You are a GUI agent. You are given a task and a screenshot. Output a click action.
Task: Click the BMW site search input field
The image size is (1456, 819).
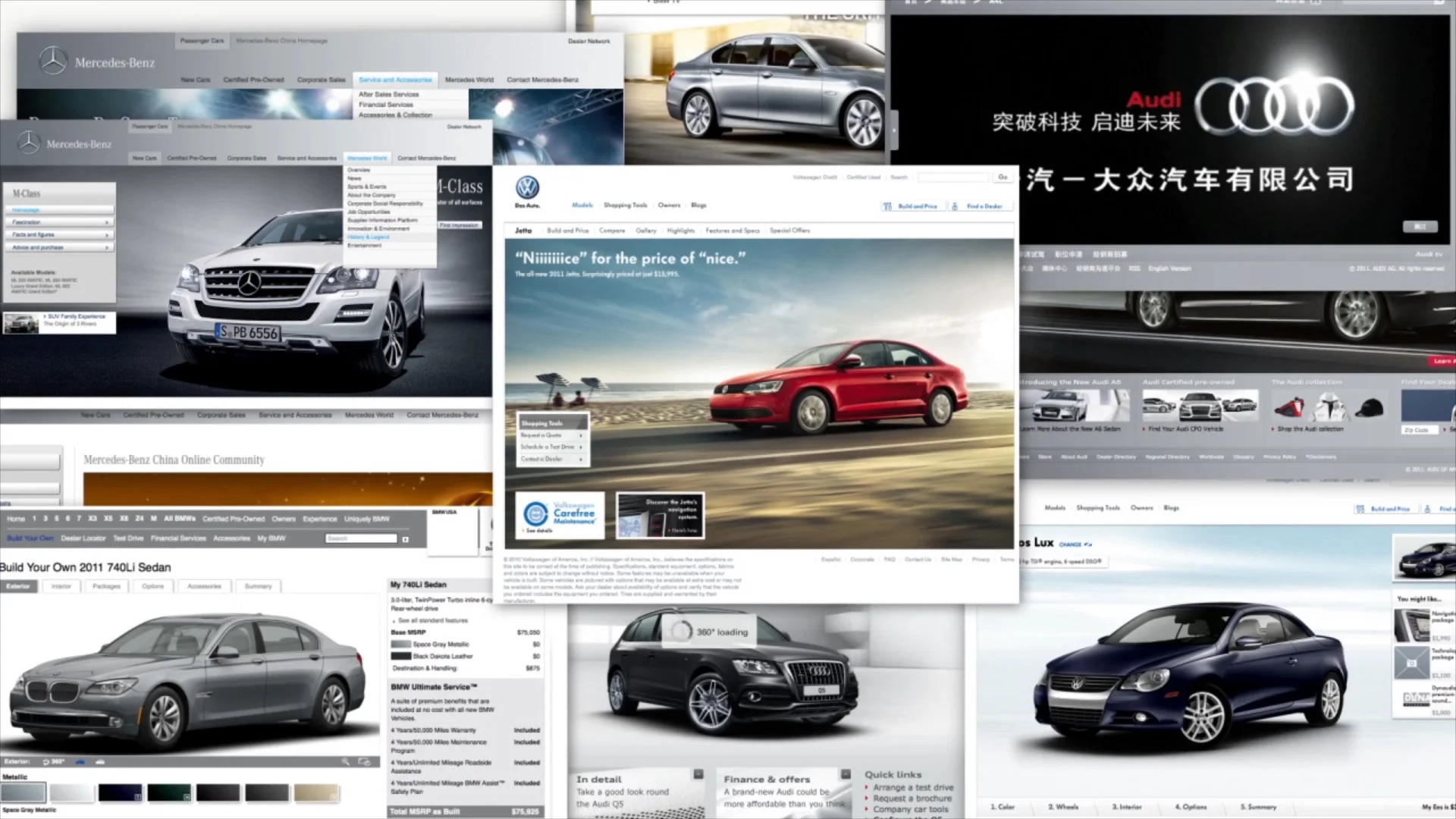click(x=361, y=538)
